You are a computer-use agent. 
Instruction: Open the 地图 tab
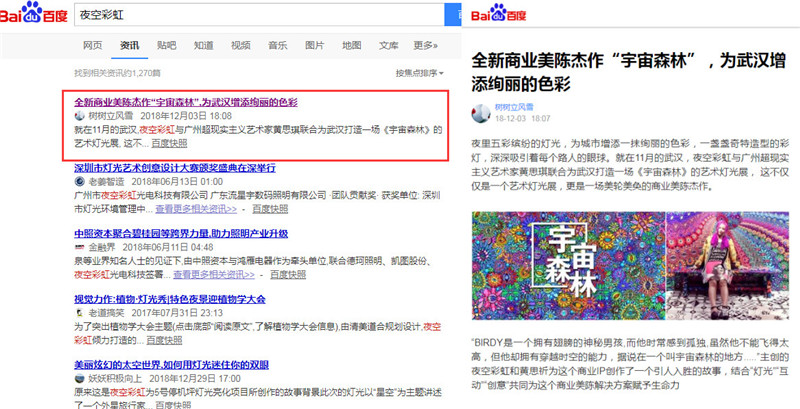click(x=352, y=45)
